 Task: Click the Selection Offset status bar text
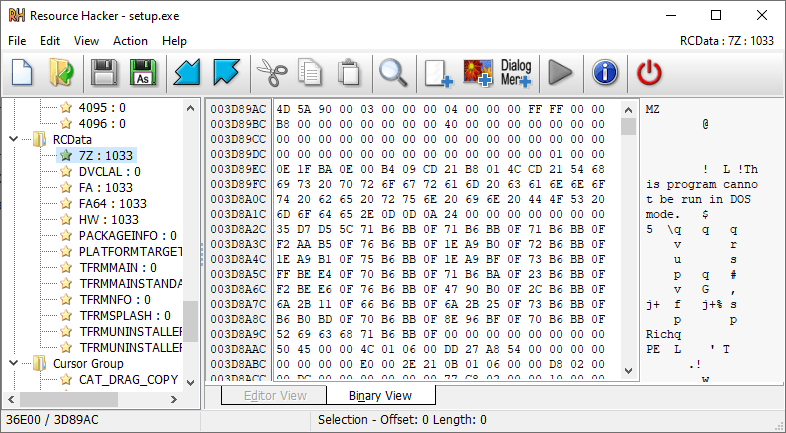(x=402, y=419)
